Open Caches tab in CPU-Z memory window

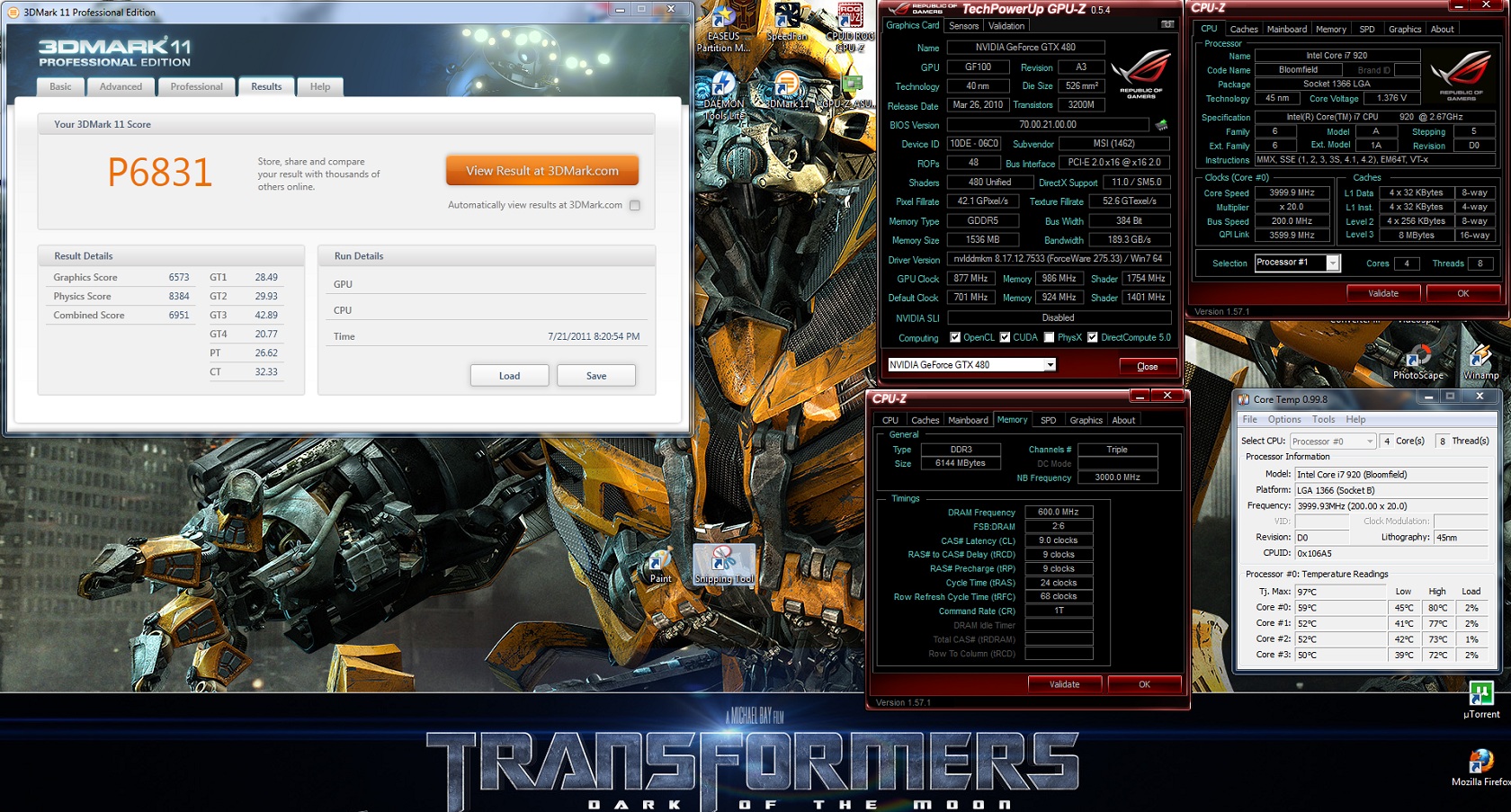(925, 420)
